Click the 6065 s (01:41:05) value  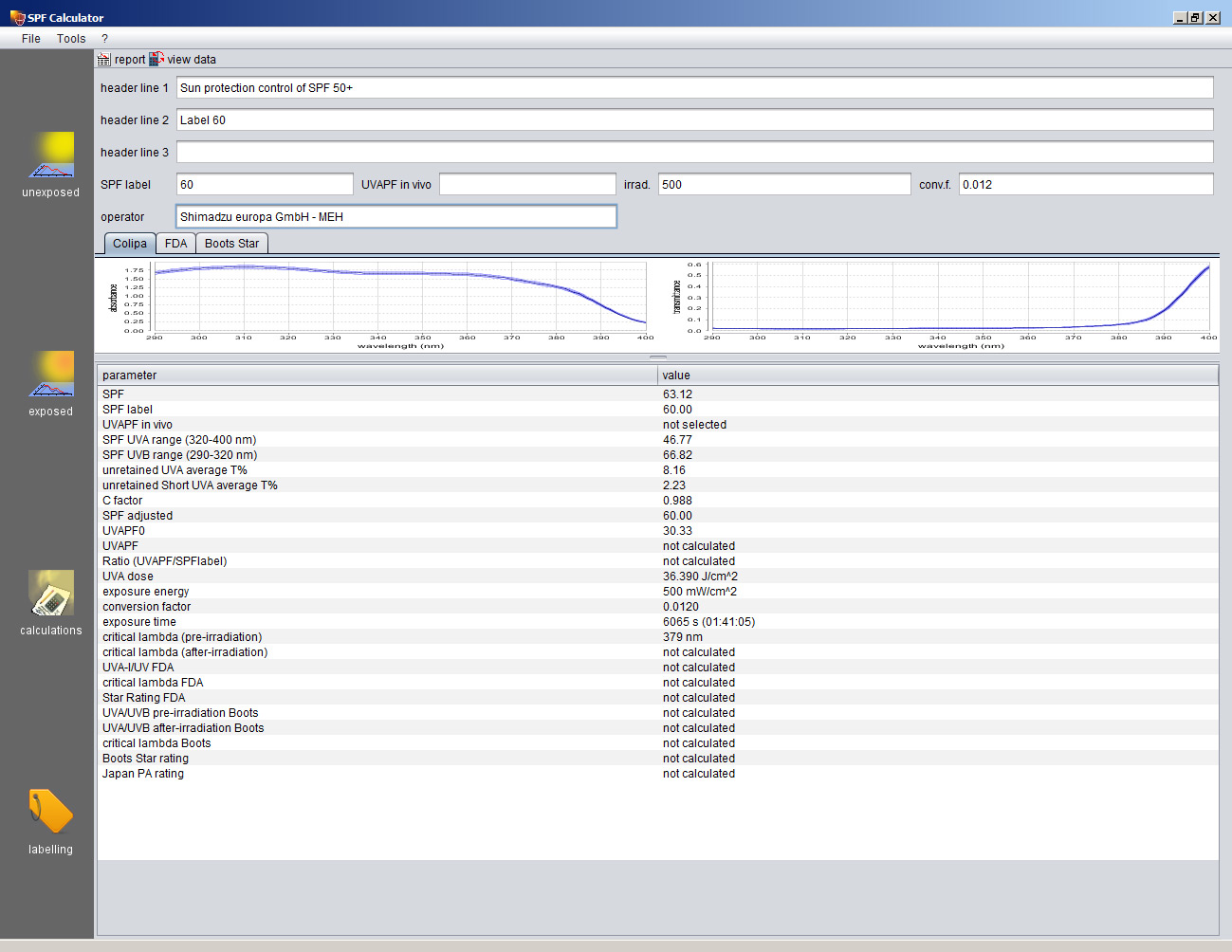(708, 622)
